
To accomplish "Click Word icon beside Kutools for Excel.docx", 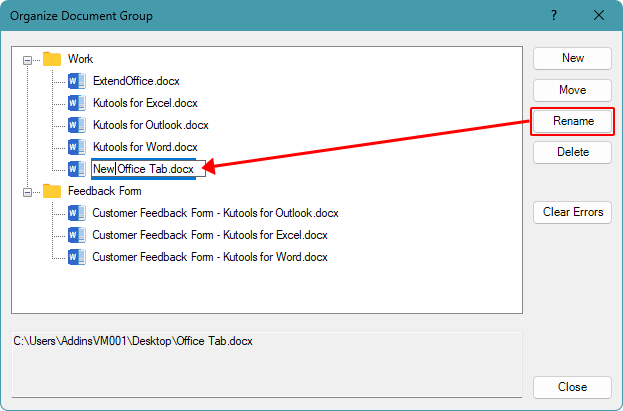I will click(x=77, y=103).
